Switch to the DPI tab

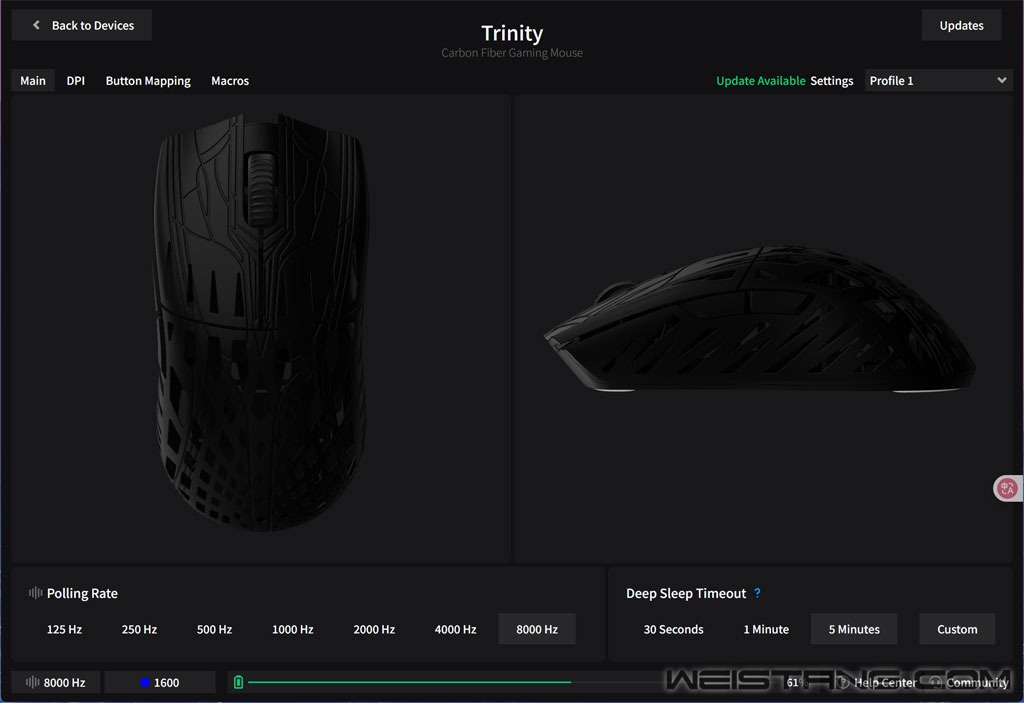pyautogui.click(x=76, y=81)
